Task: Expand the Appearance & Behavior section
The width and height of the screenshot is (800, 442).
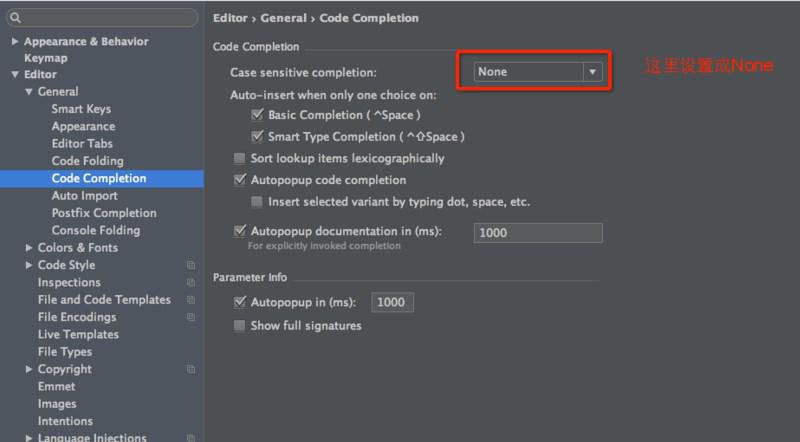Action: [15, 41]
